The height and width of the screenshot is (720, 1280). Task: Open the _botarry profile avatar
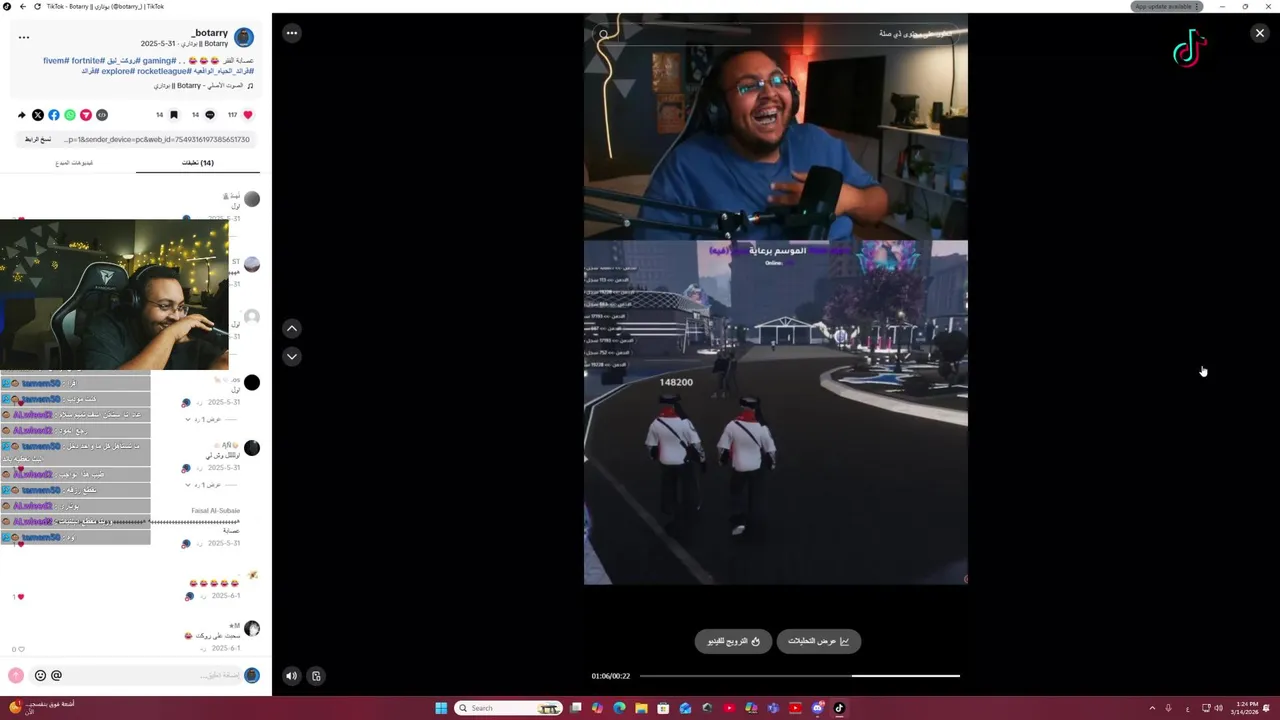(x=244, y=38)
